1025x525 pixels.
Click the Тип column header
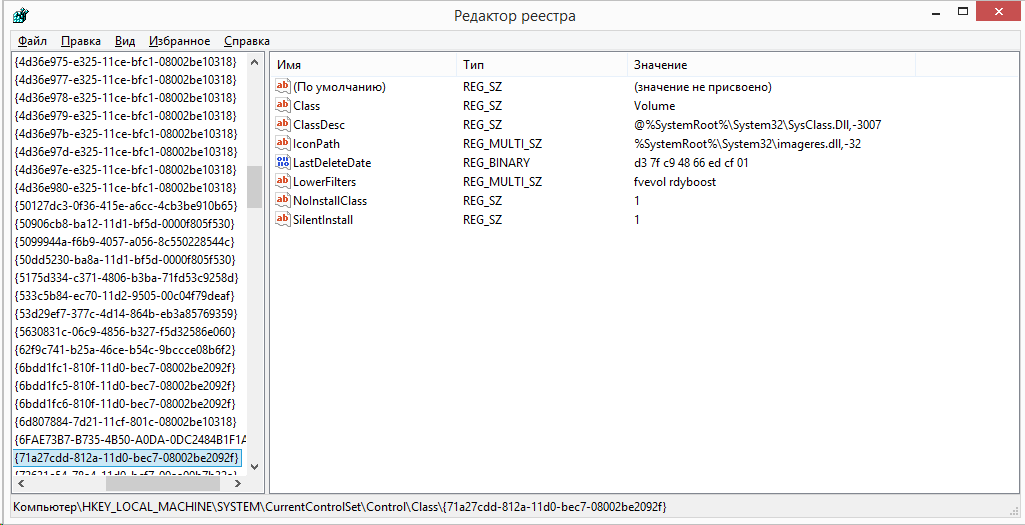coord(540,65)
